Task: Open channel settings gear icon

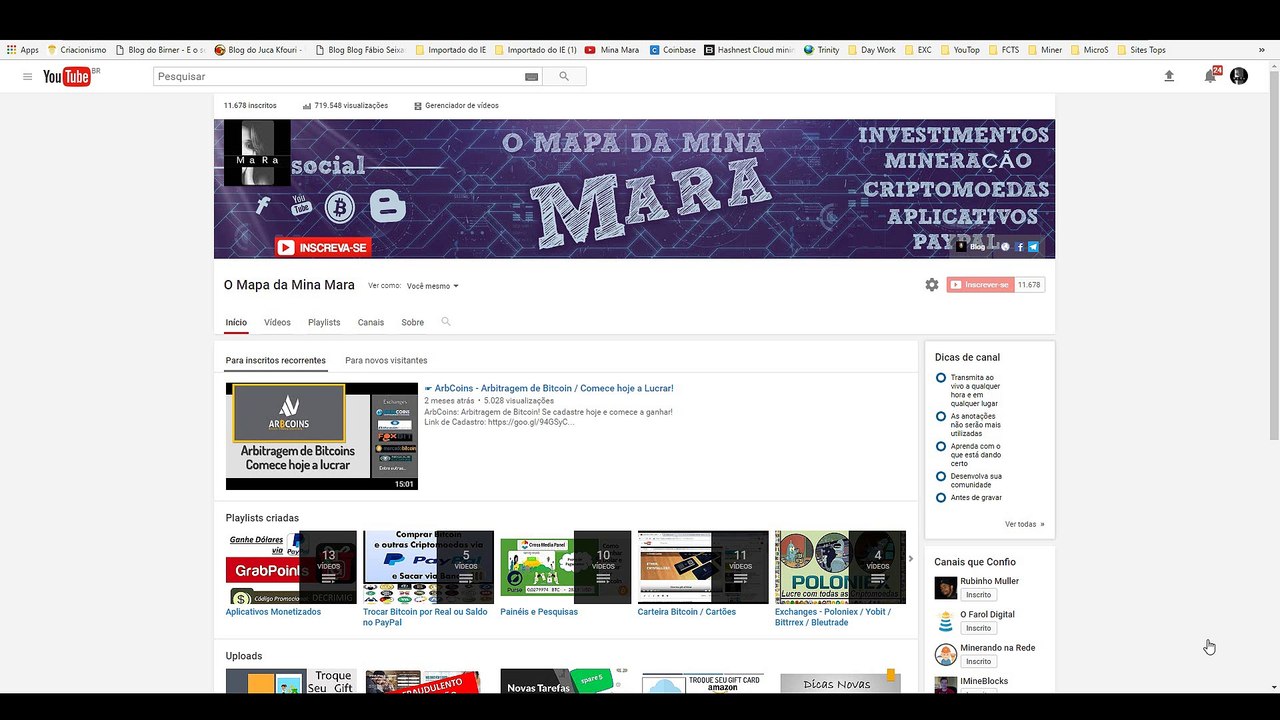Action: point(932,285)
